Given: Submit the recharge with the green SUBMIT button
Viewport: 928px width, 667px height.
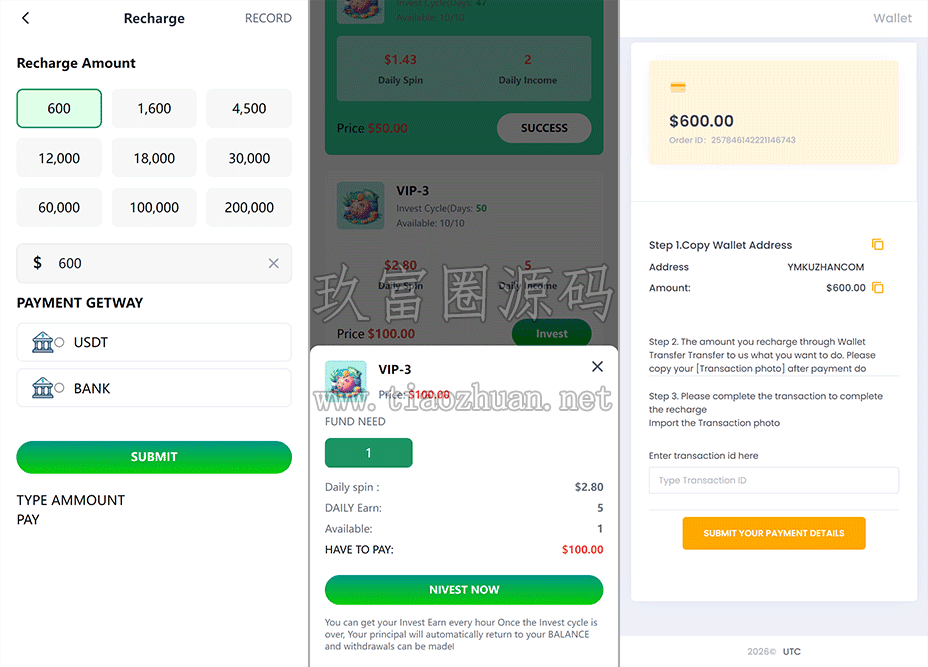Looking at the screenshot, I should click(x=154, y=457).
